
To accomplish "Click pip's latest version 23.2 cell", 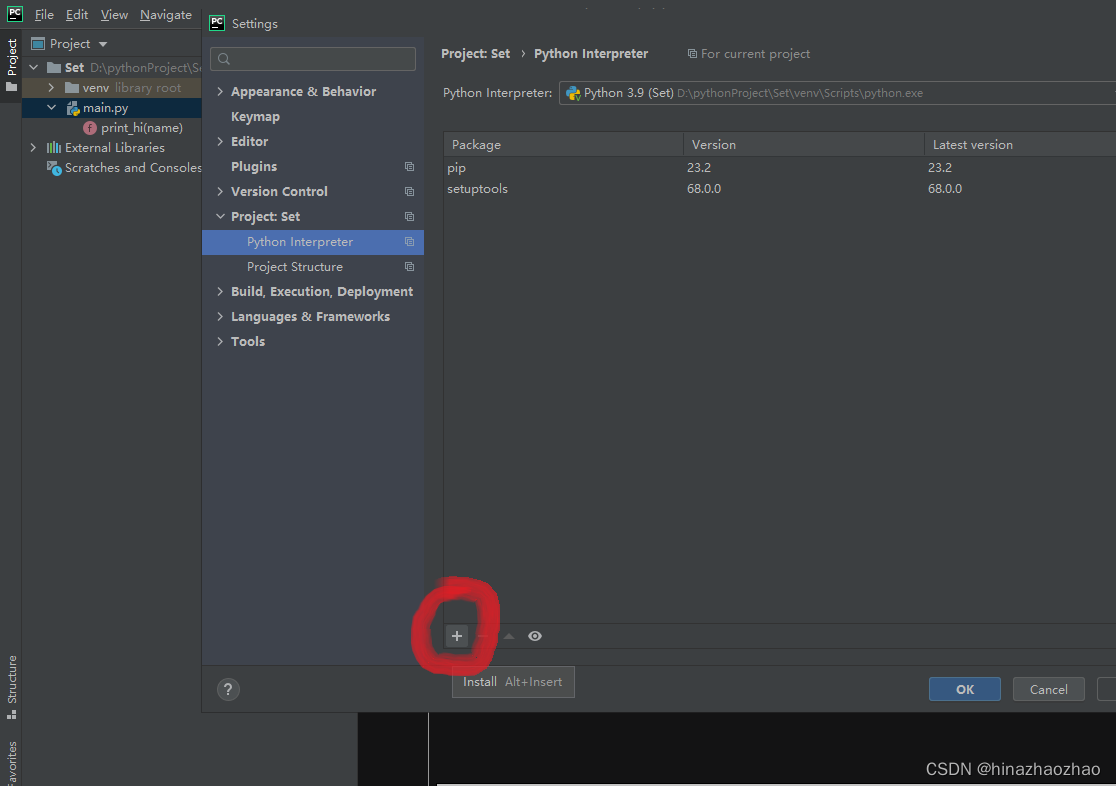I will [x=939, y=168].
